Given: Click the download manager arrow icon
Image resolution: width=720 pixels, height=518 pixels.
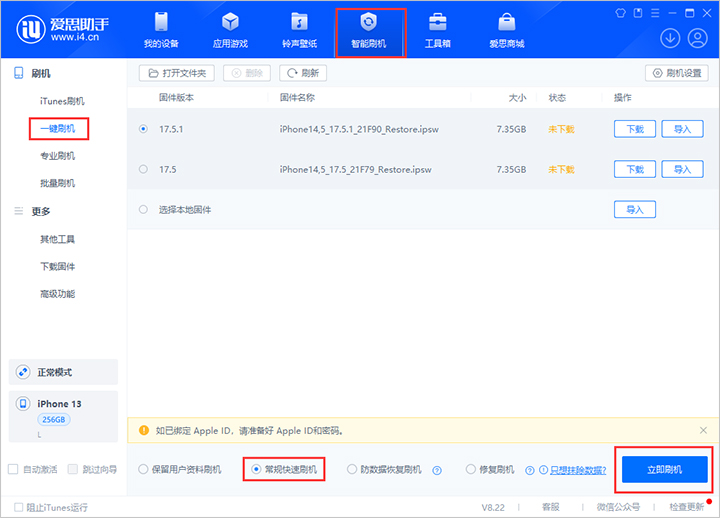Looking at the screenshot, I should pos(670,38).
